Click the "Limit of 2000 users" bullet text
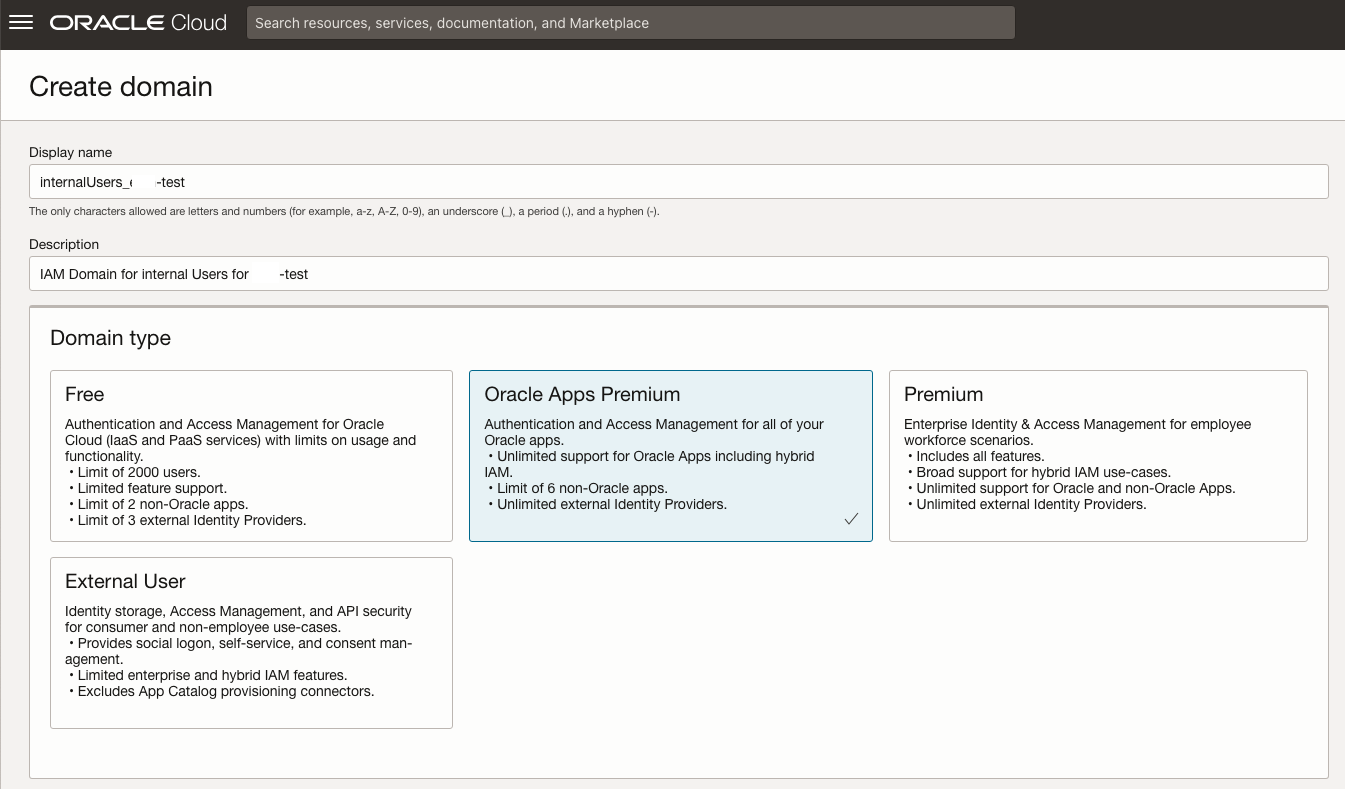Image resolution: width=1345 pixels, height=789 pixels. [134, 472]
